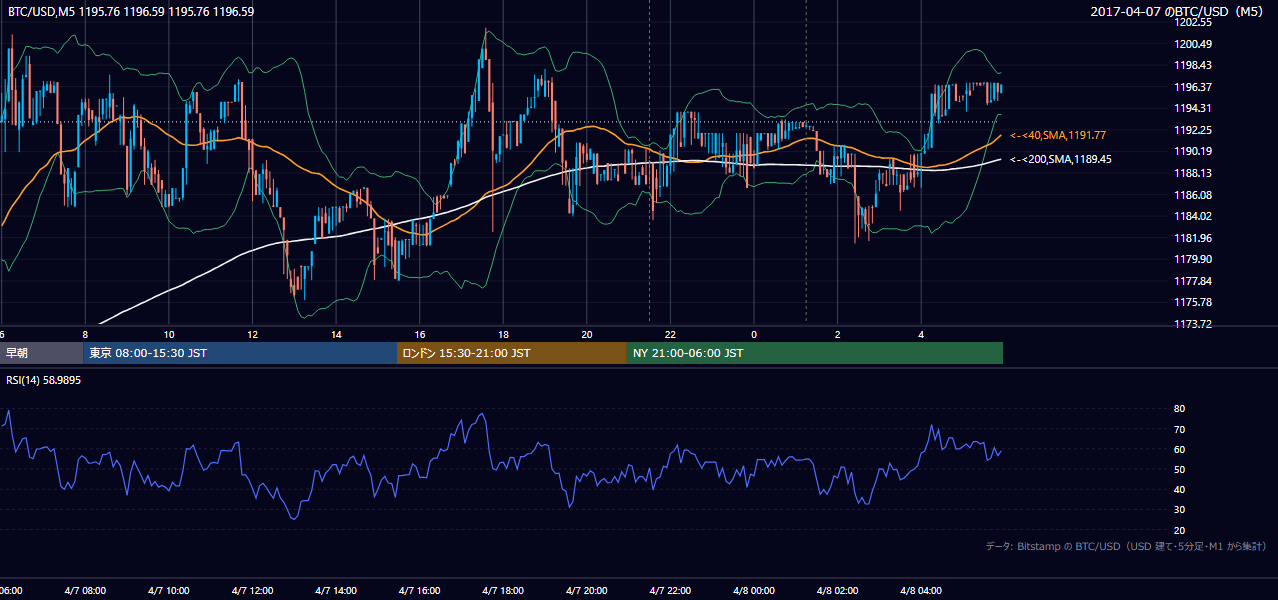The width and height of the screenshot is (1278, 600).
Task: Click the 4/7 14:00 time label
Action: tap(337, 591)
